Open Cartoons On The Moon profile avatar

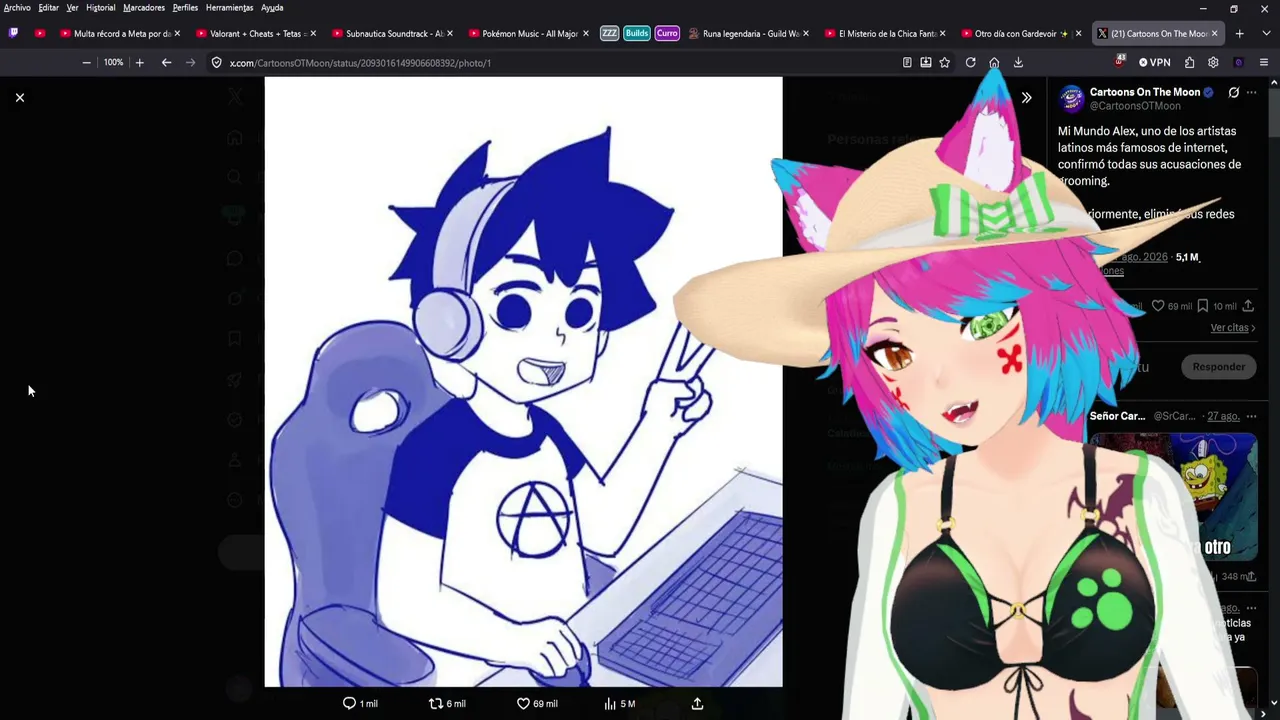[1071, 98]
